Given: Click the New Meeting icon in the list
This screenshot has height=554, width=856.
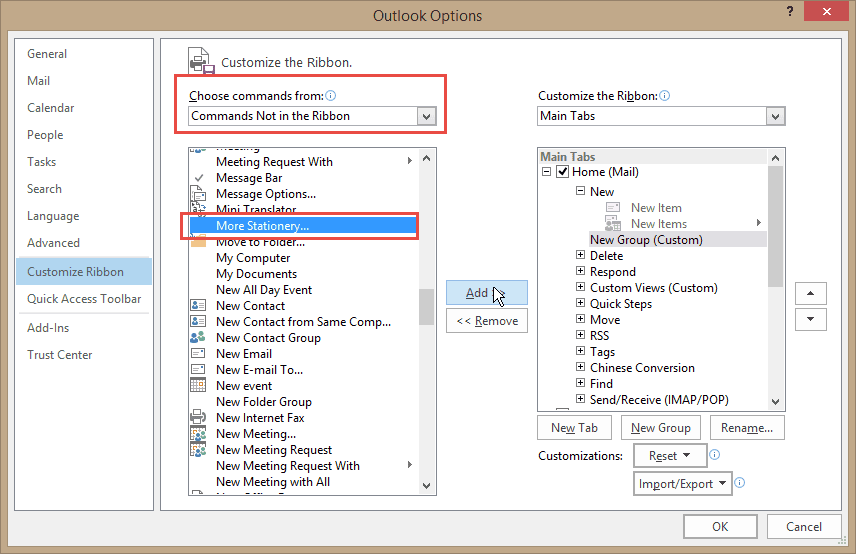Looking at the screenshot, I should click(198, 434).
